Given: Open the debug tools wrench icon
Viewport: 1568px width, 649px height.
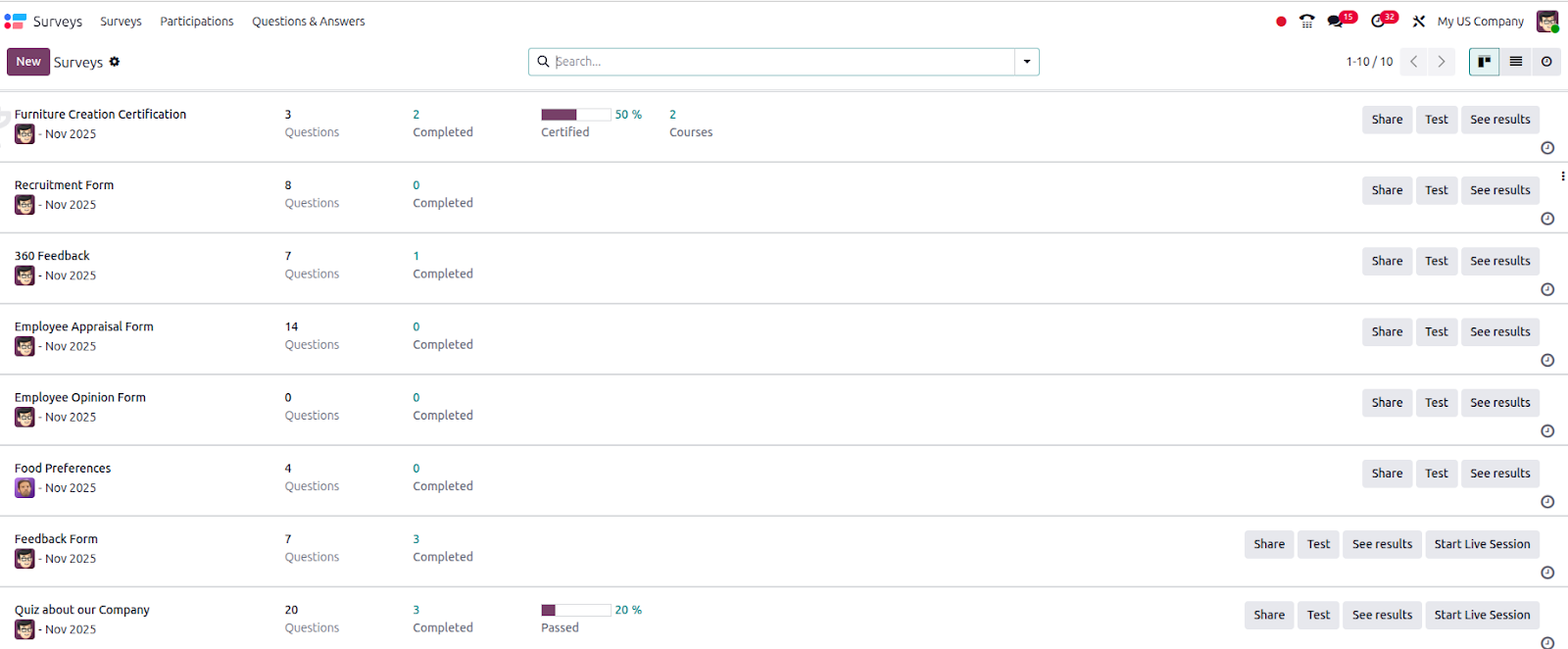Looking at the screenshot, I should tap(1418, 22).
